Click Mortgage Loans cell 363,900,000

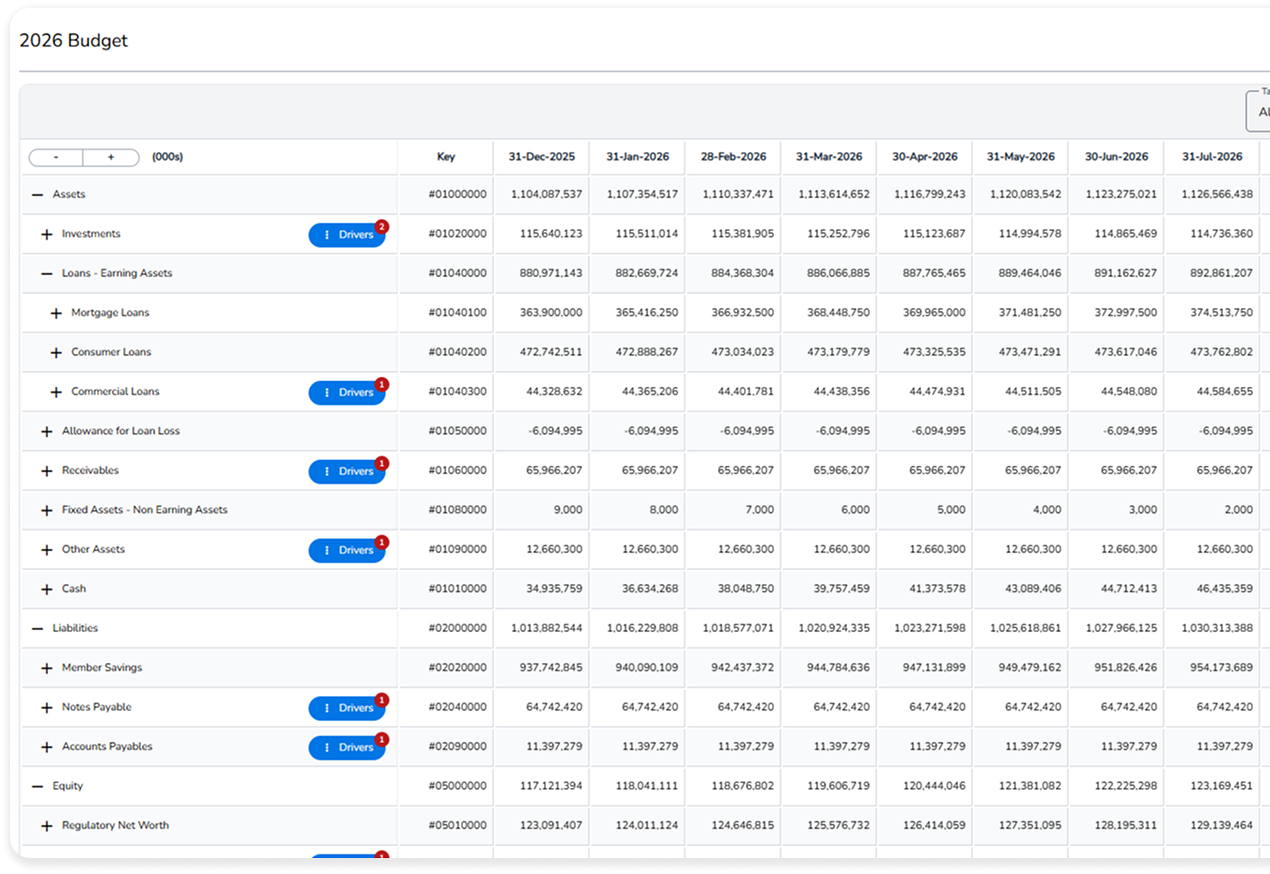click(551, 313)
